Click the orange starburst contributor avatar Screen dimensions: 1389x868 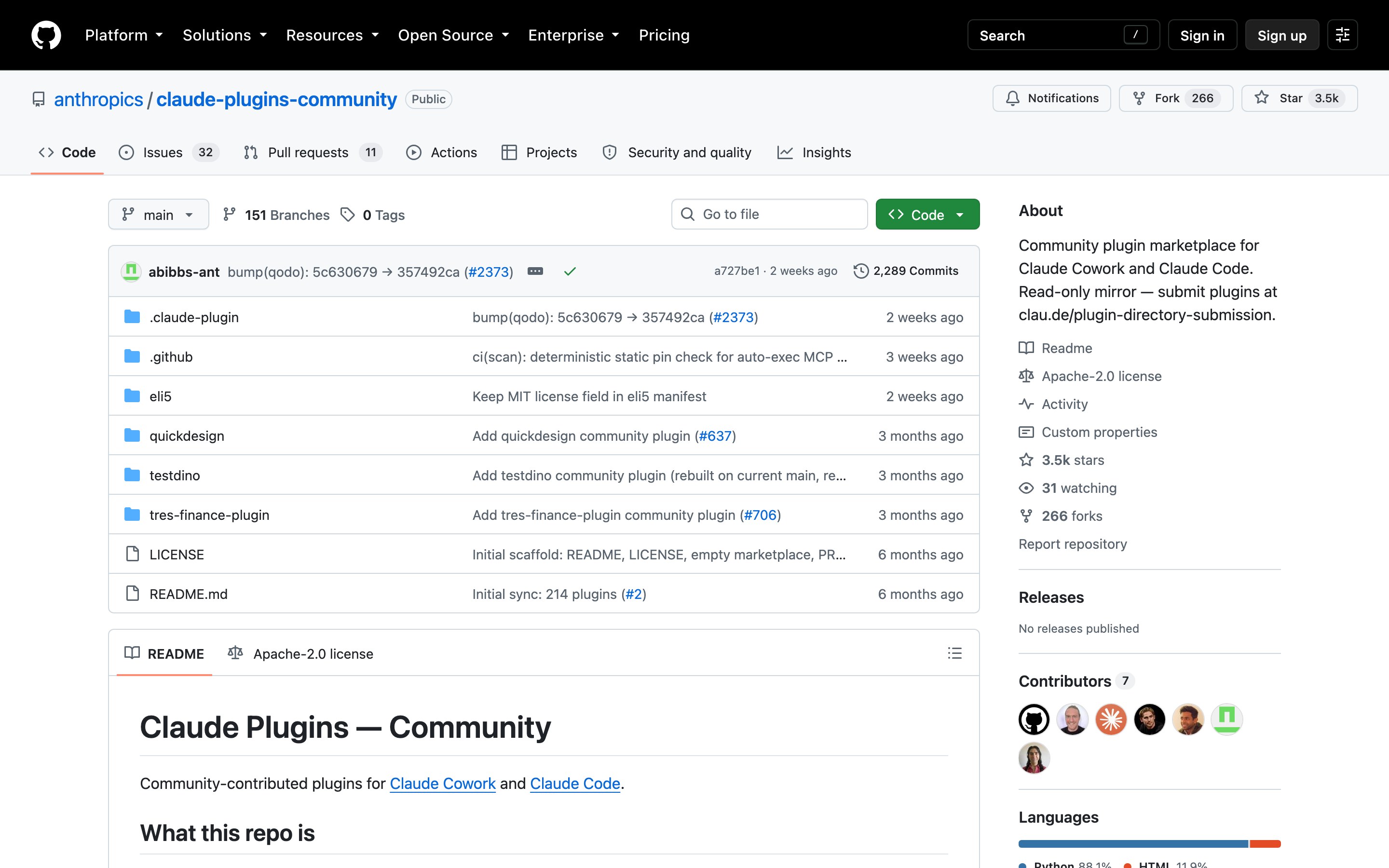pyautogui.click(x=1111, y=719)
